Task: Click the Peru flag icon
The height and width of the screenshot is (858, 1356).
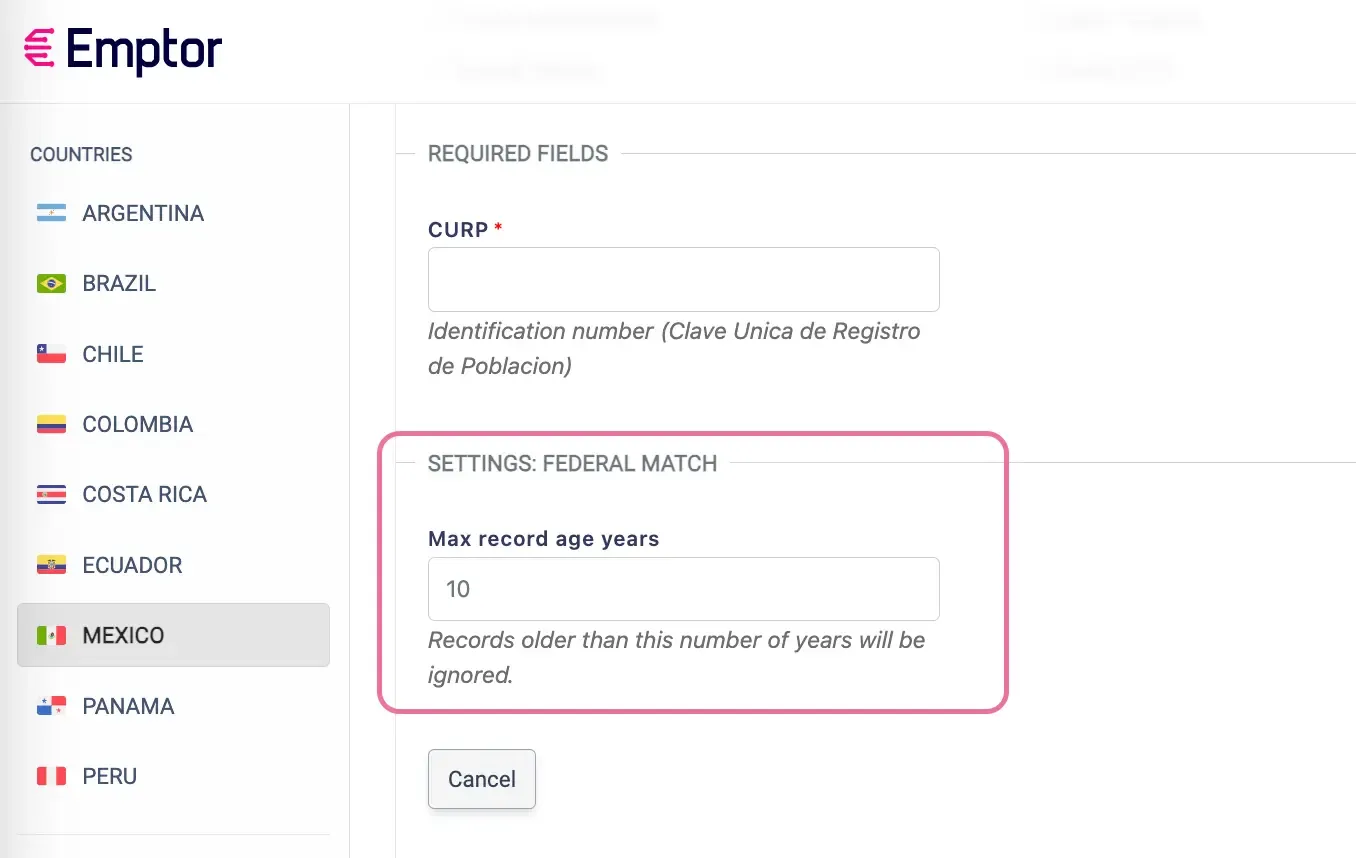Action: click(x=50, y=775)
